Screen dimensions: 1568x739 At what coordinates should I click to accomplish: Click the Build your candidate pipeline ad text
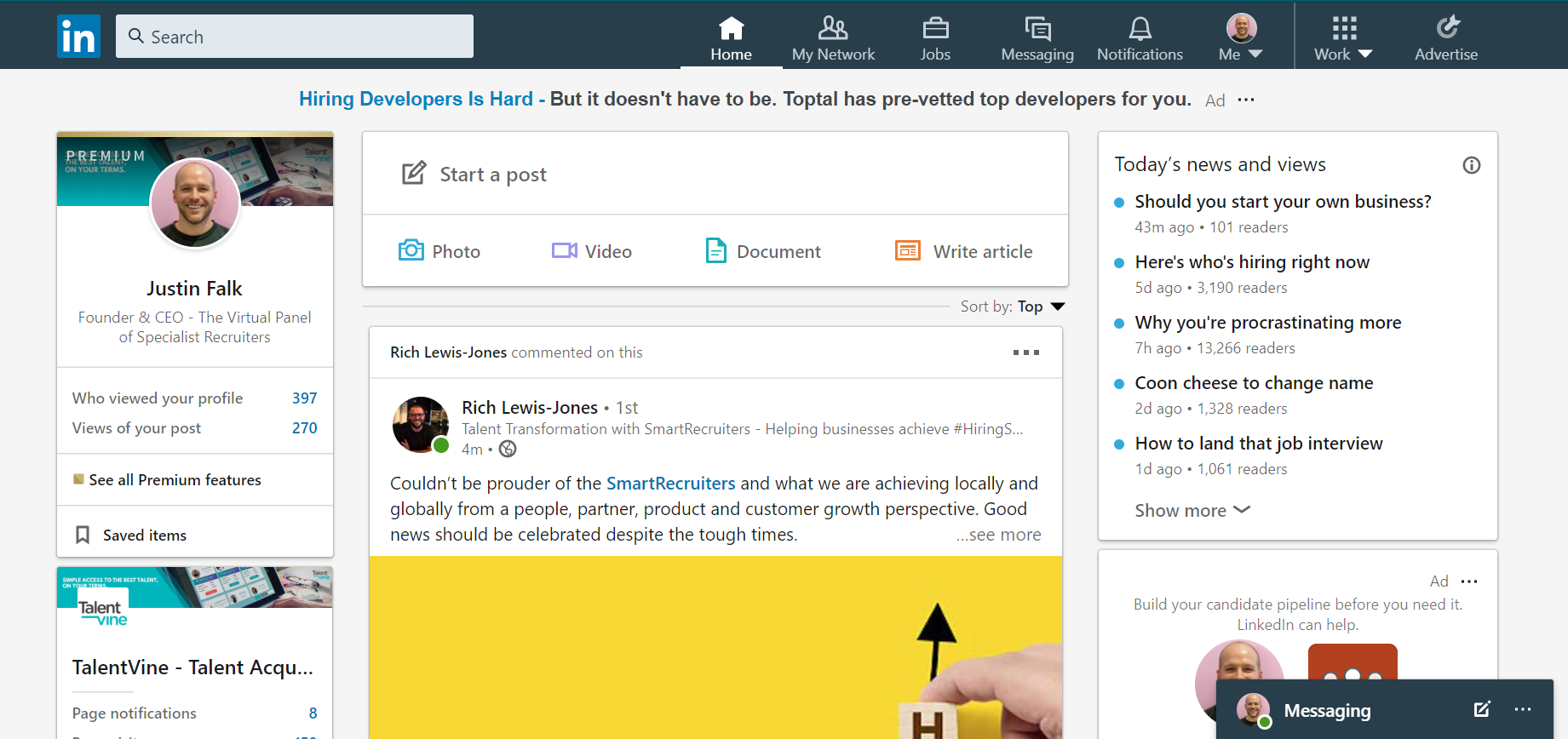coord(1298,614)
